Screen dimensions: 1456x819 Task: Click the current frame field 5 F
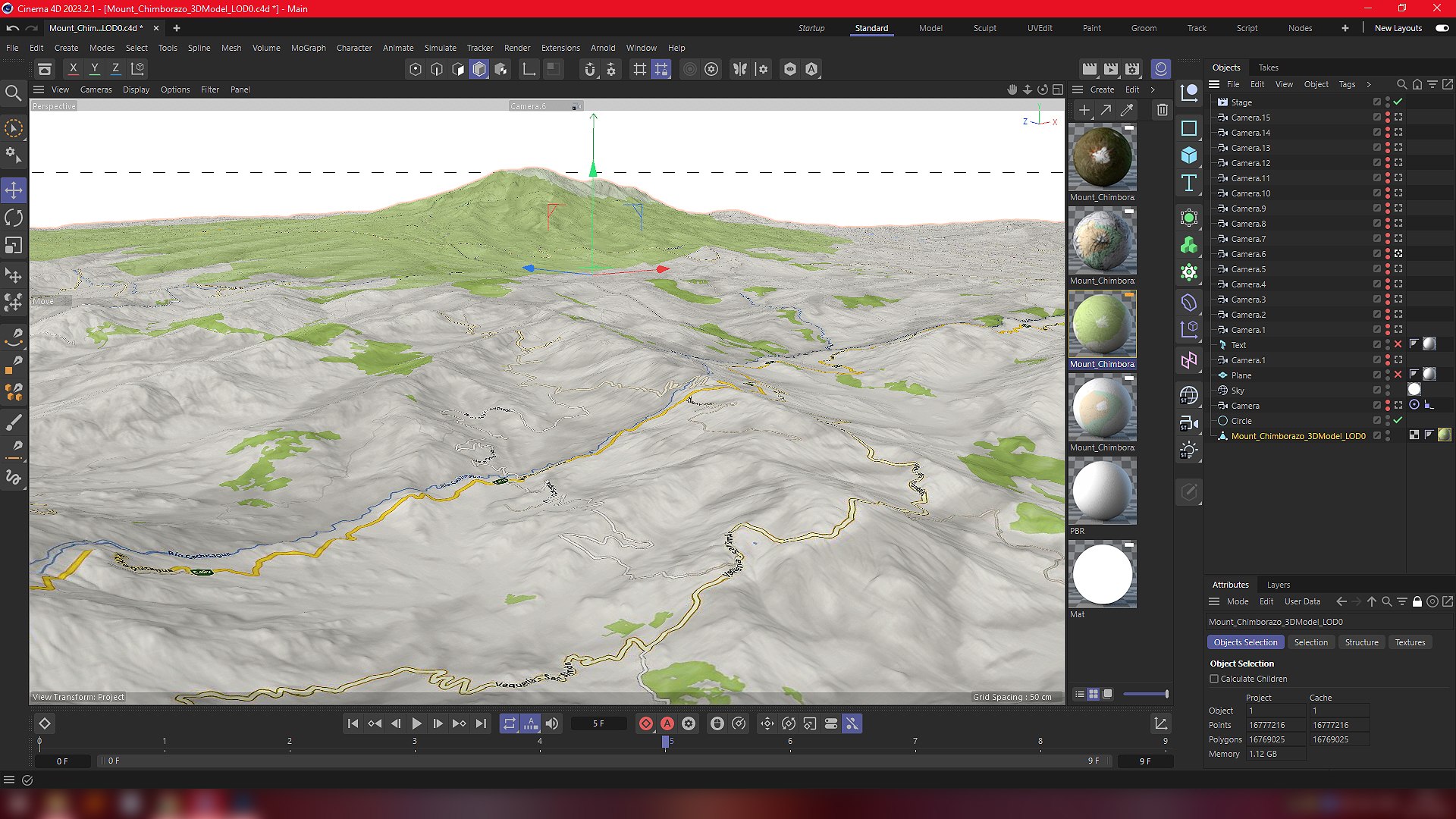pos(599,724)
